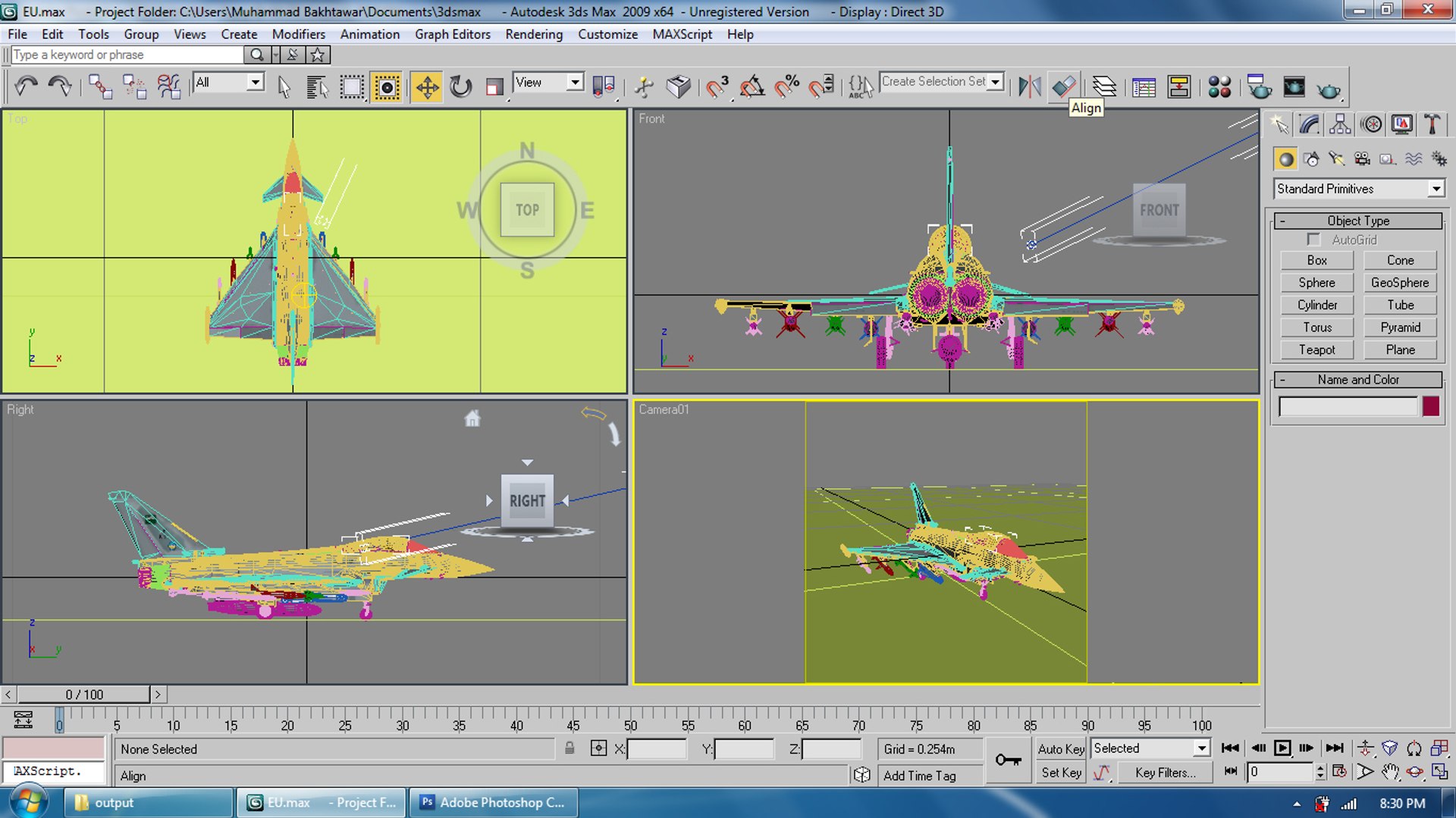Image resolution: width=1456 pixels, height=818 pixels.
Task: Click the time slider 0 / 100 handle
Action: click(84, 694)
